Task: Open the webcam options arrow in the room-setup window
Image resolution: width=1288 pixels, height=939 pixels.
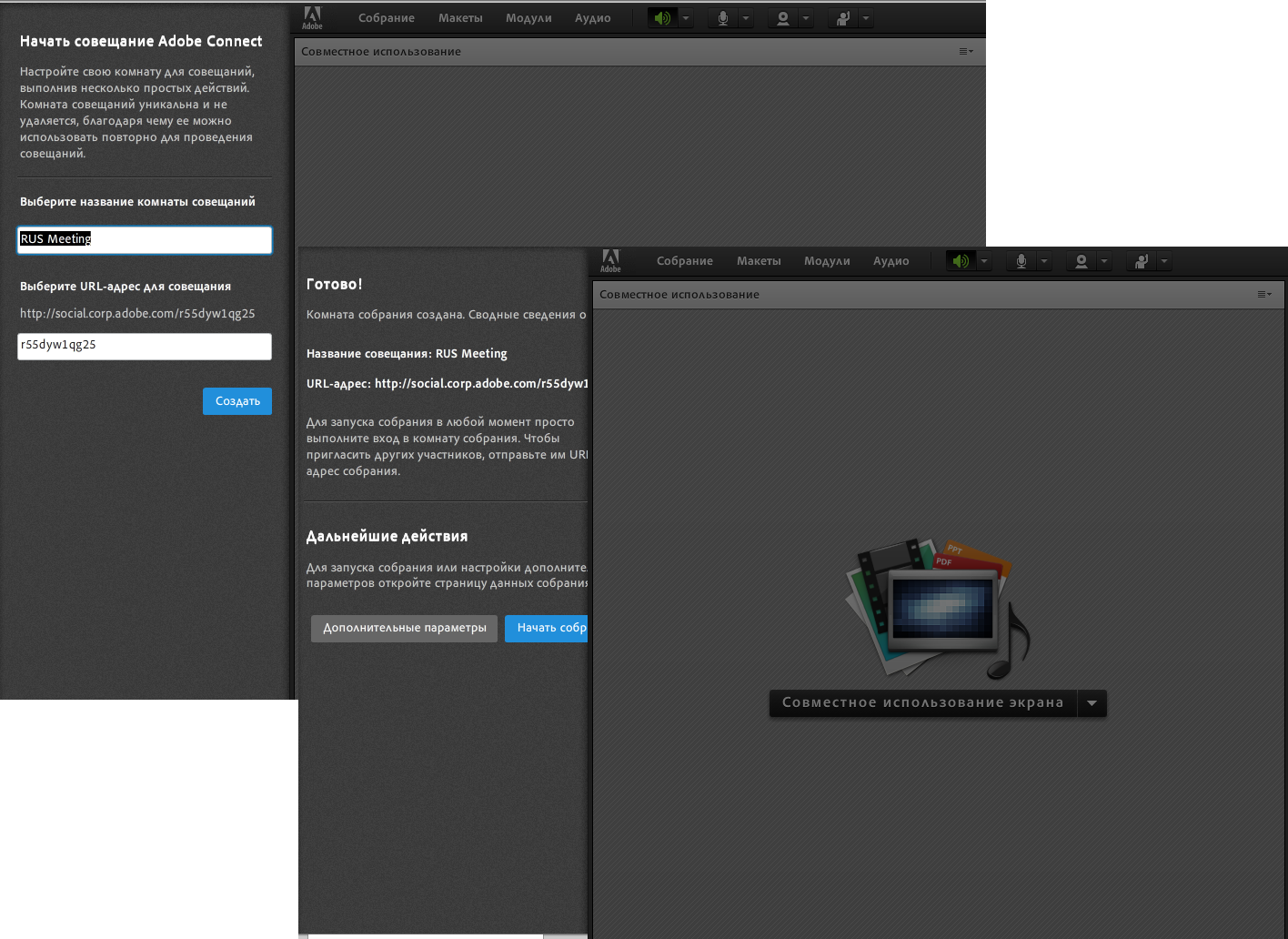Action: (x=806, y=18)
